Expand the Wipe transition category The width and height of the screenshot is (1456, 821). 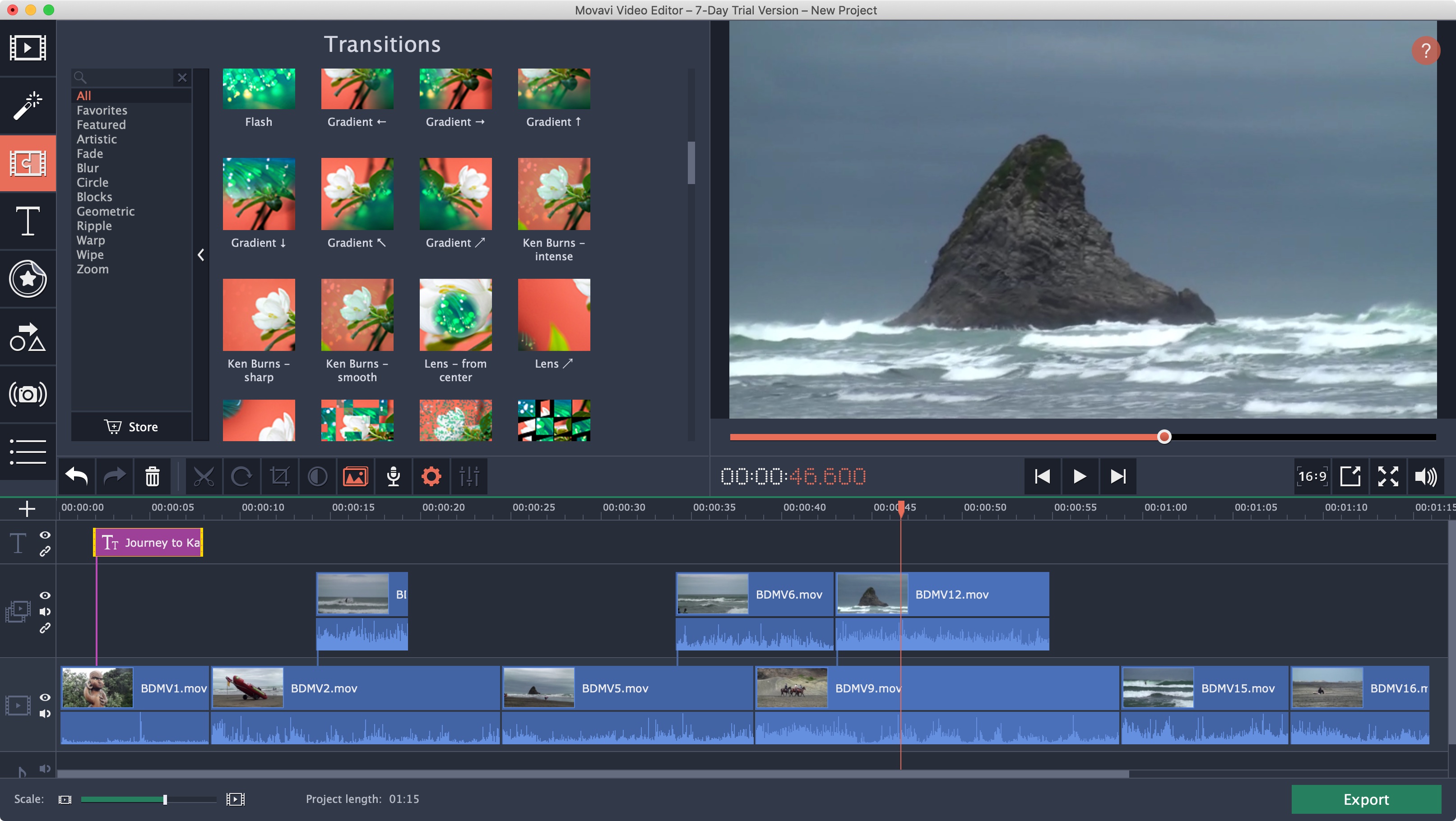click(x=90, y=255)
